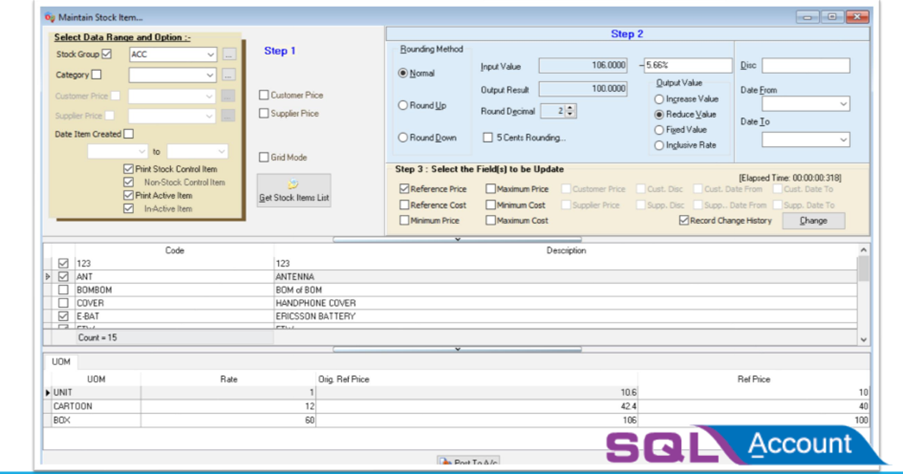This screenshot has width=903, height=474.
Task: Expand the Stock Group ACC dropdown
Action: [210, 54]
